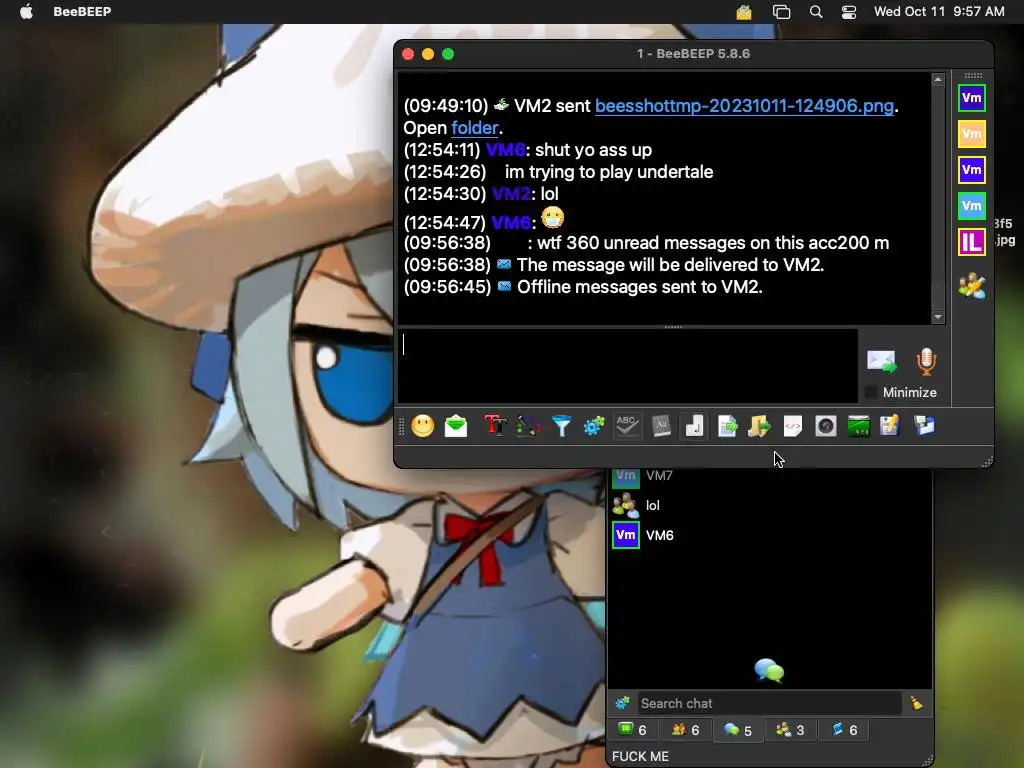Screen dimensions: 1024x768
Task: Switch to the green screen tab showing 6
Action: (632, 730)
